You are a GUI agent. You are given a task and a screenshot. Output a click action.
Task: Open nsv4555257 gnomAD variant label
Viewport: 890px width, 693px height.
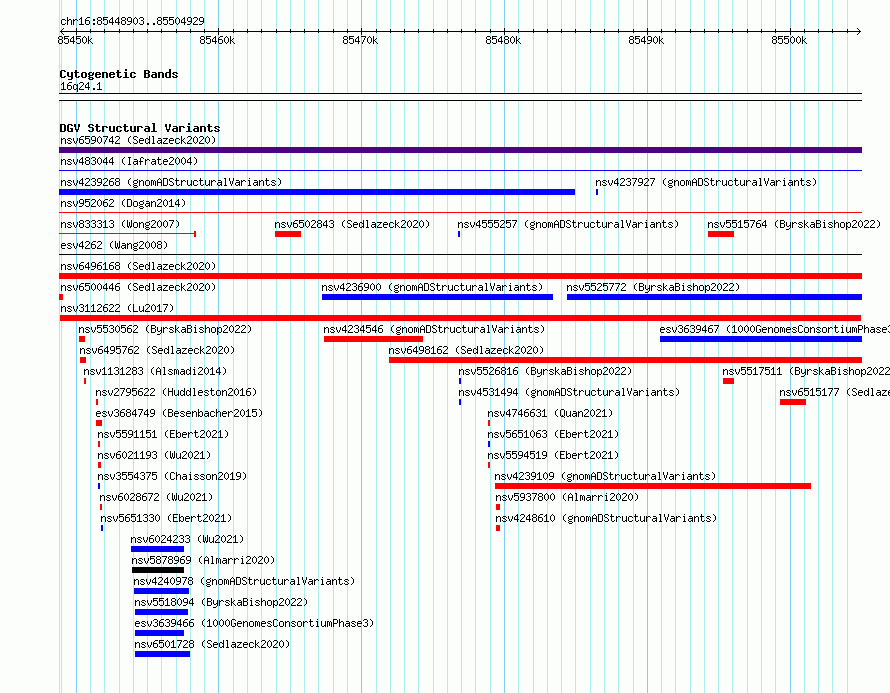coord(568,224)
